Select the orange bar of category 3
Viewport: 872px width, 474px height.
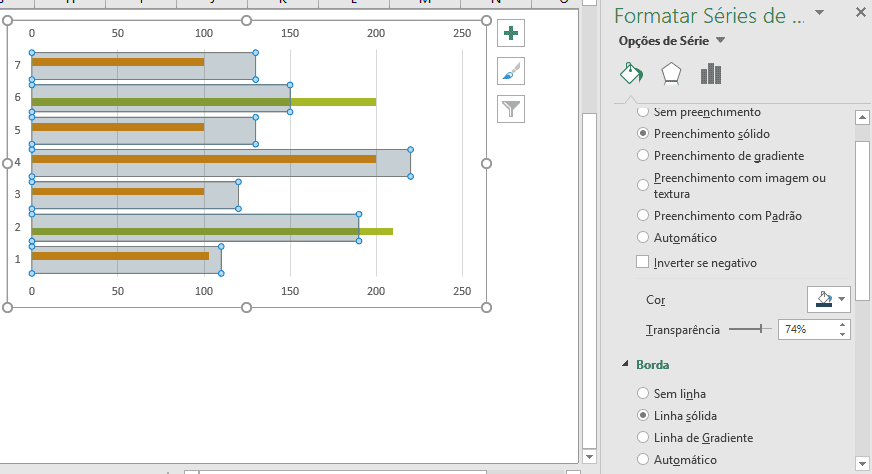point(118,191)
